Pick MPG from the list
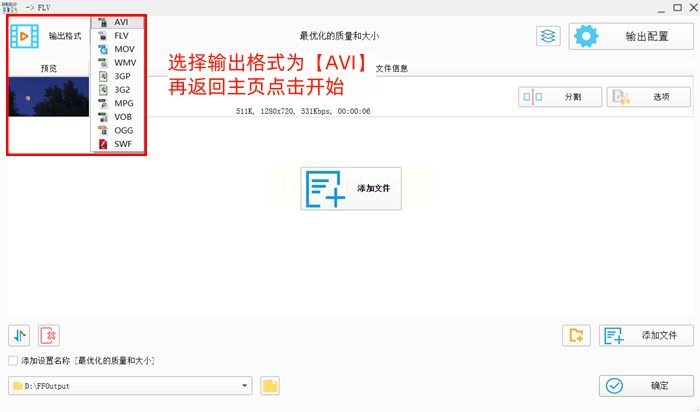 click(117, 103)
